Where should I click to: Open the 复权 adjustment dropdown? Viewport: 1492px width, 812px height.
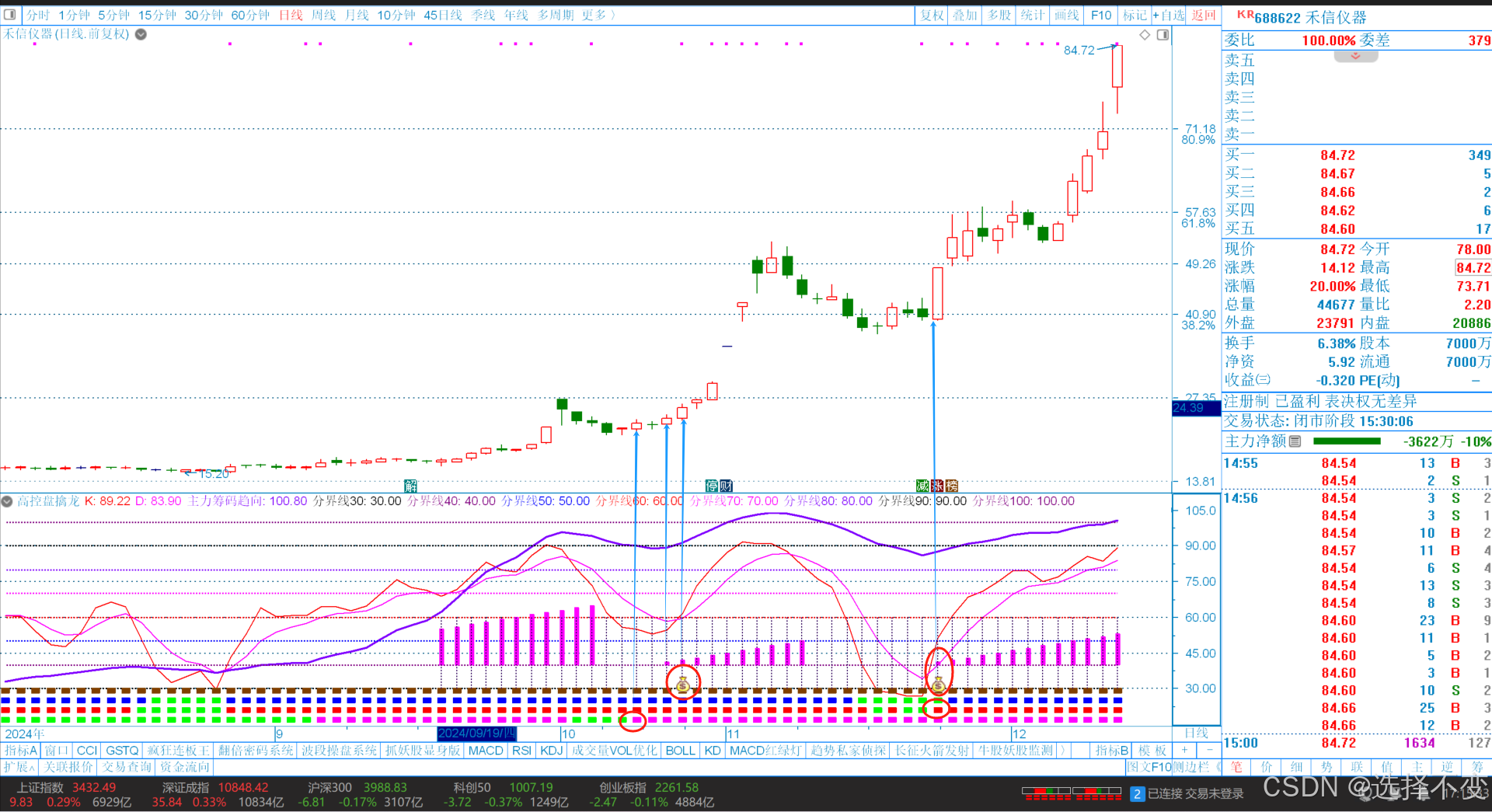(x=932, y=15)
